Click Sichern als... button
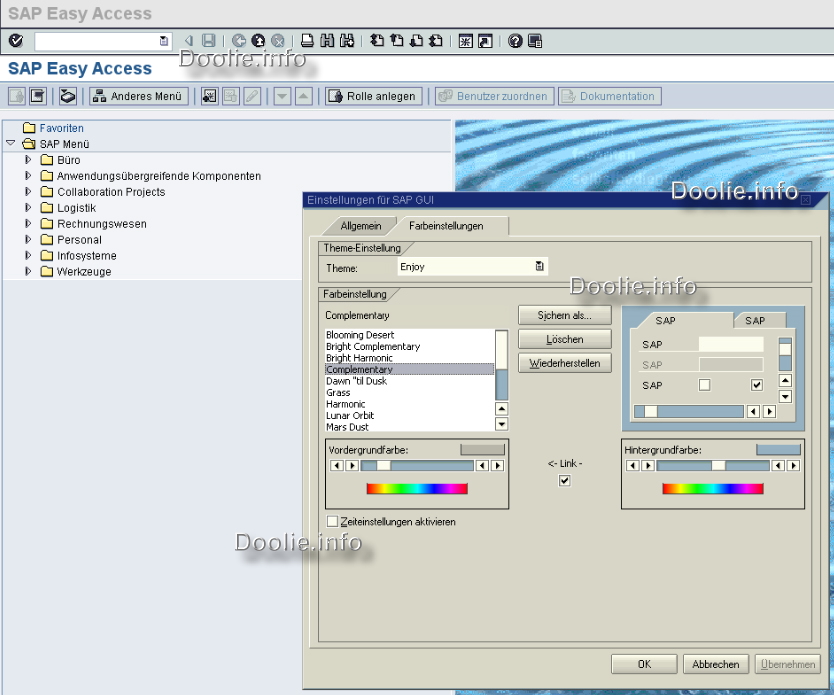 click(x=564, y=315)
